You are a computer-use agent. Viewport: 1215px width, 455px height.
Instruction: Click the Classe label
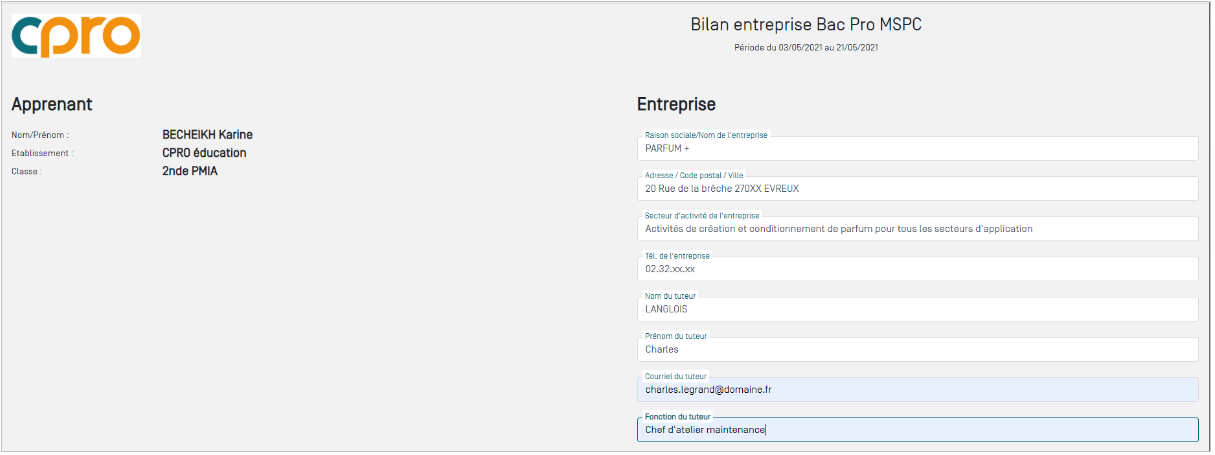tap(27, 171)
